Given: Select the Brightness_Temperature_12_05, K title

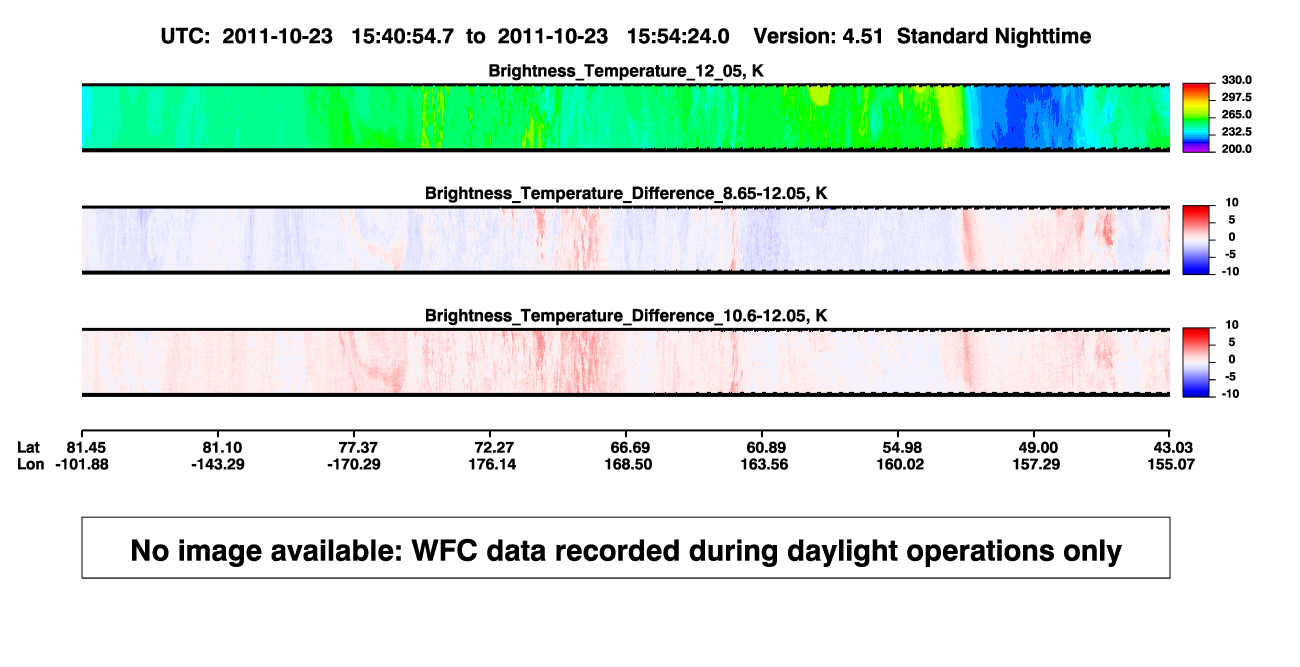Looking at the screenshot, I should (x=626, y=71).
